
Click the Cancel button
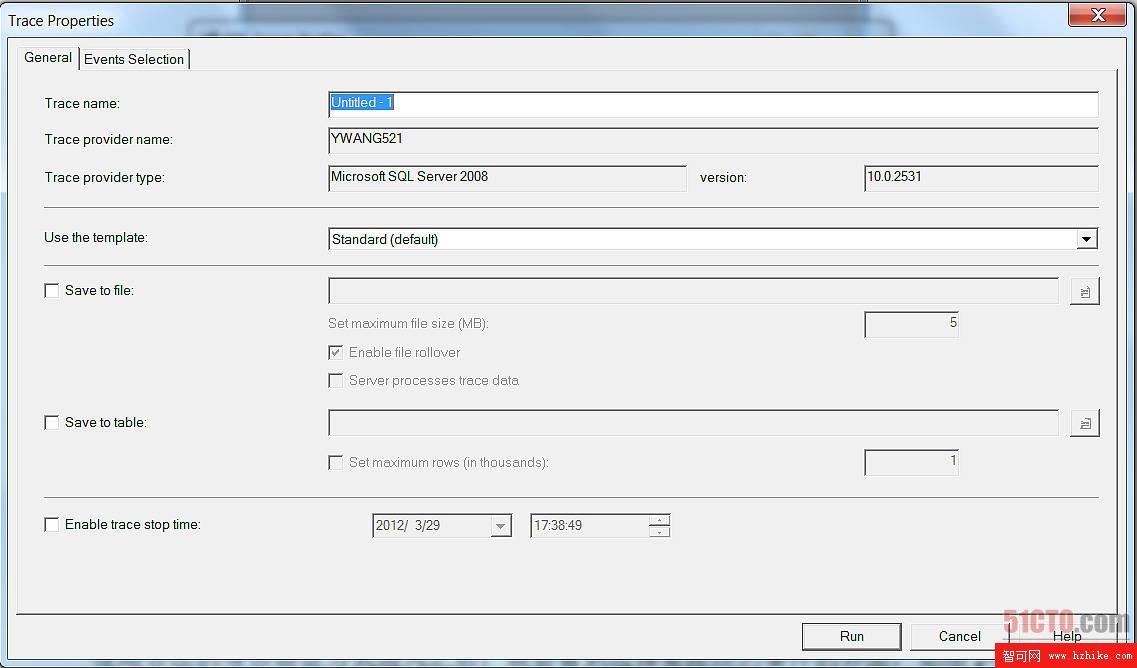(959, 636)
